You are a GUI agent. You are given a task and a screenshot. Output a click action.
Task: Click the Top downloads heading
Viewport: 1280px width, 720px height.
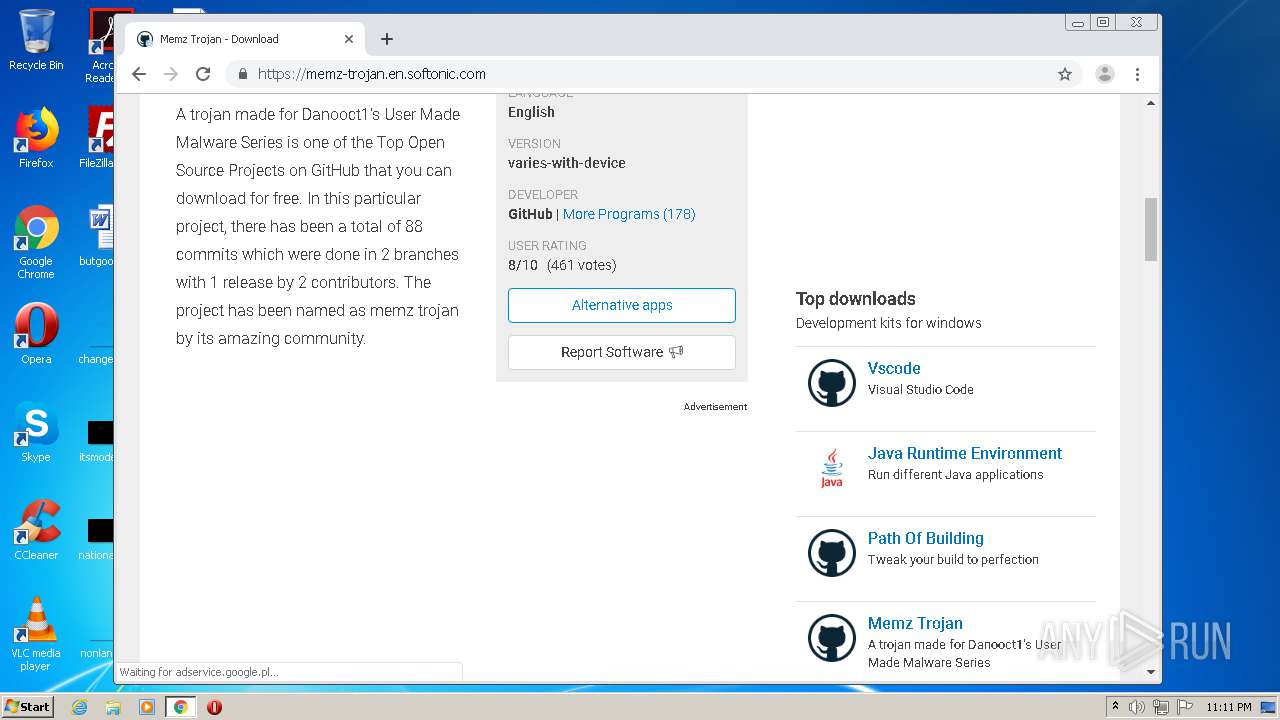pos(856,298)
